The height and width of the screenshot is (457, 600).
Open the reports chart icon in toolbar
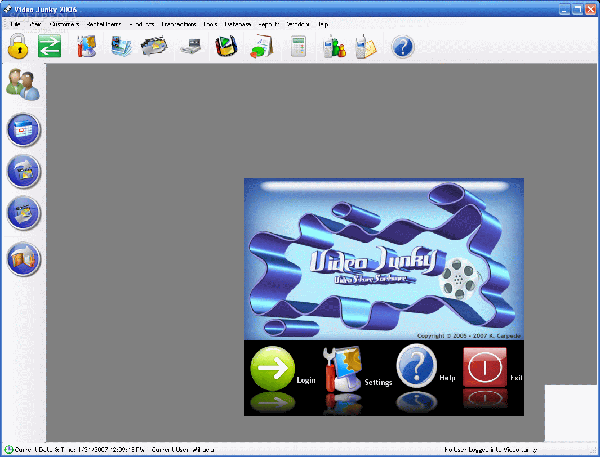tap(262, 46)
